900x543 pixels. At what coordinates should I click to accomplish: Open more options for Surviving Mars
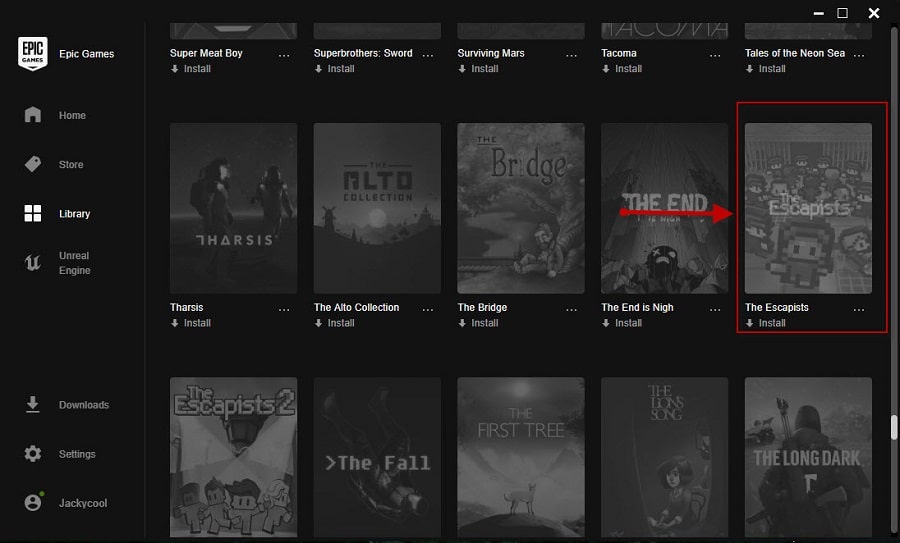571,56
